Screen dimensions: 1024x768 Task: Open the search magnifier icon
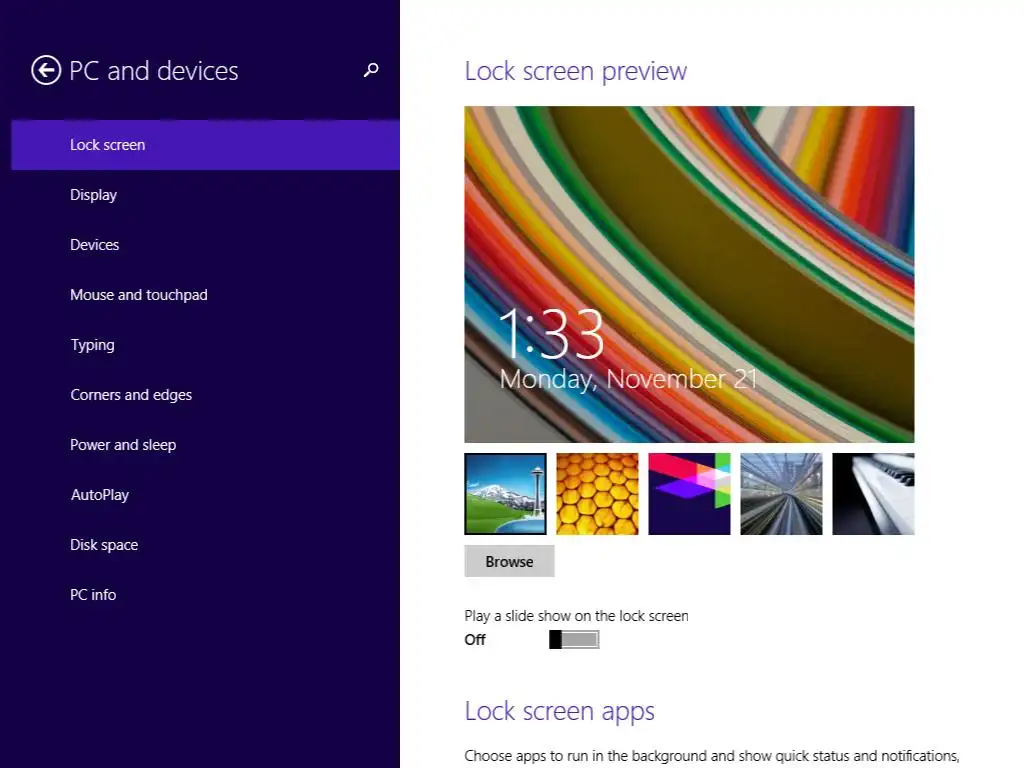(371, 70)
